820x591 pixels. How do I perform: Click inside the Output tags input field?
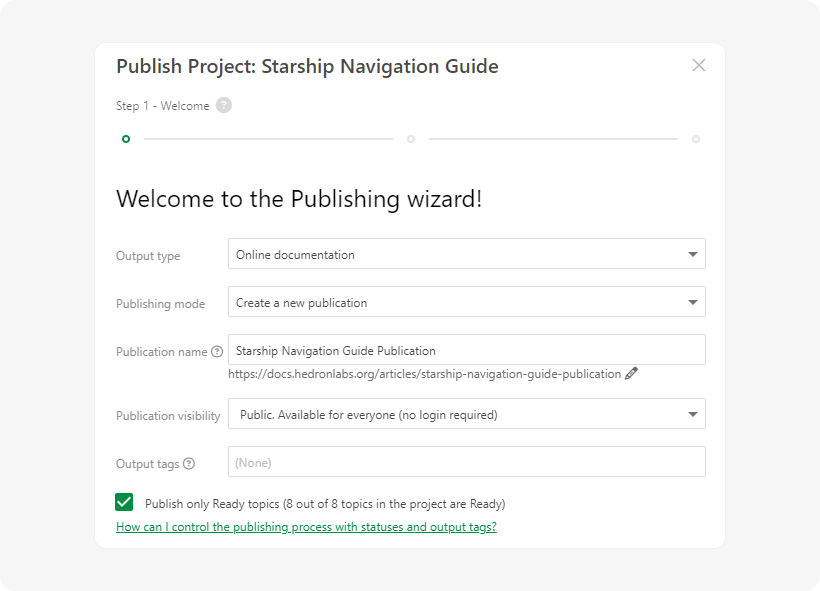pyautogui.click(x=466, y=461)
